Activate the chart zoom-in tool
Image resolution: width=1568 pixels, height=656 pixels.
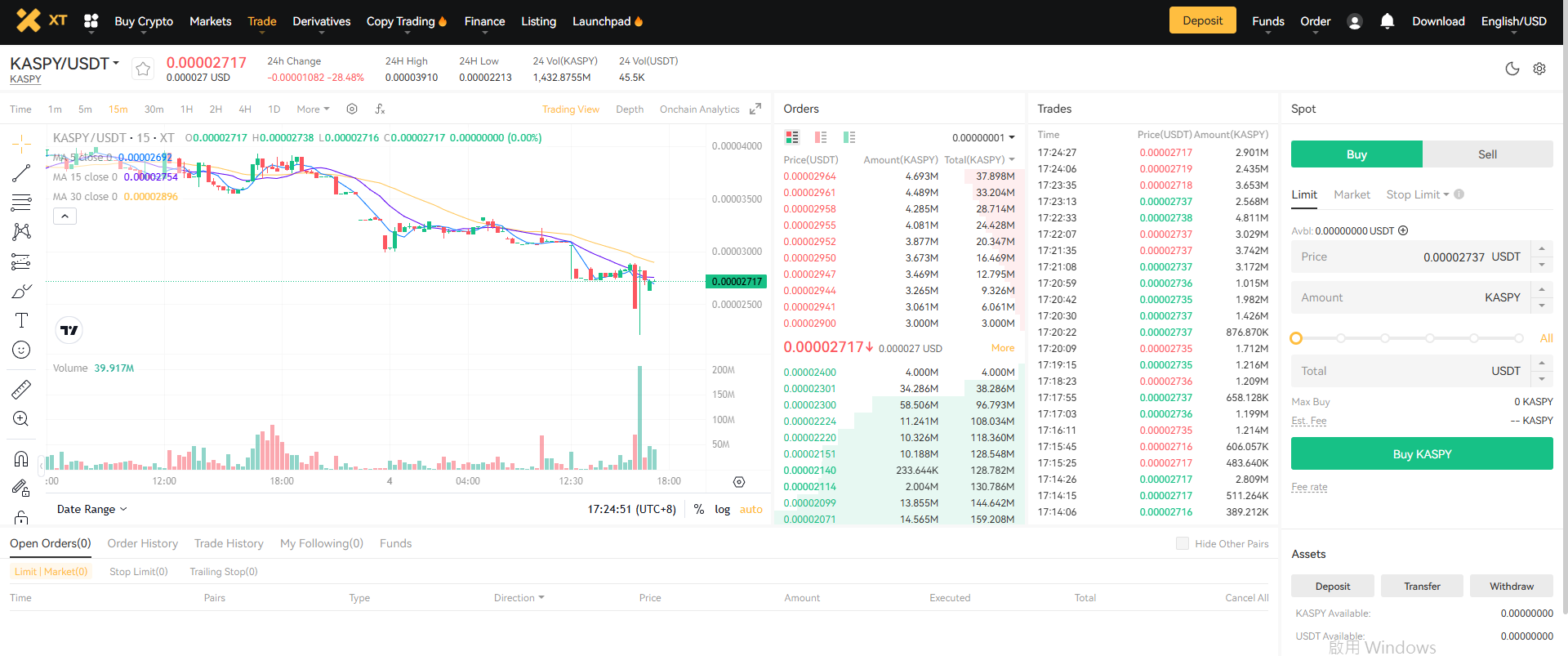coord(22,419)
